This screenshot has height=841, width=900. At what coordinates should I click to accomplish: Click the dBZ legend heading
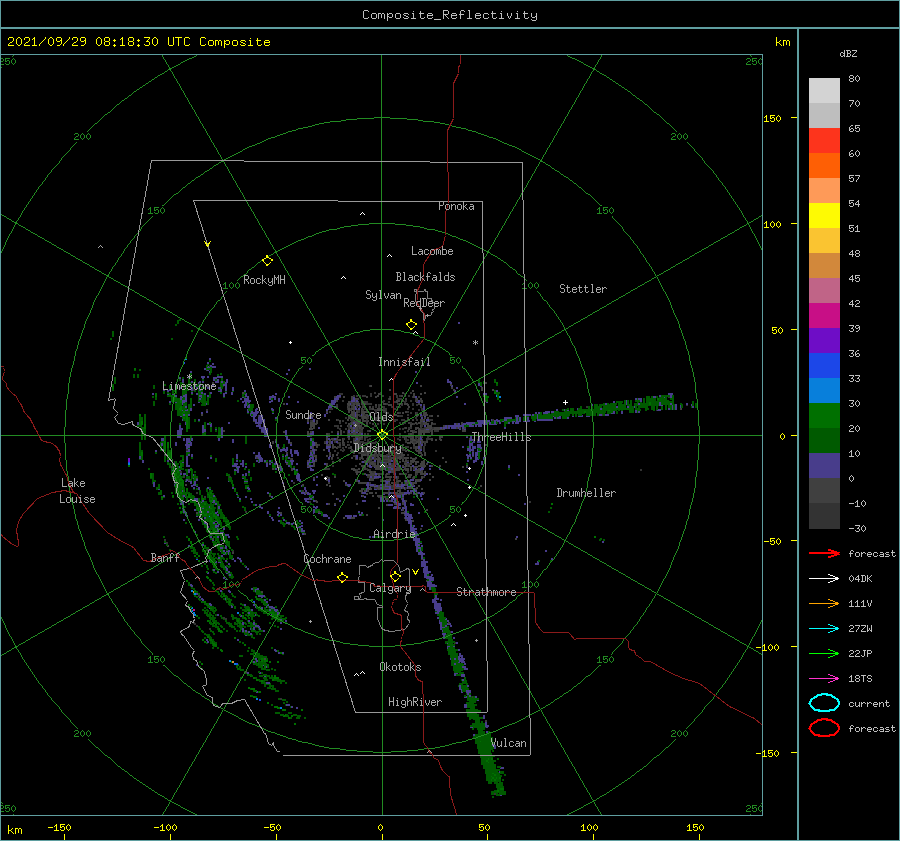coord(848,54)
